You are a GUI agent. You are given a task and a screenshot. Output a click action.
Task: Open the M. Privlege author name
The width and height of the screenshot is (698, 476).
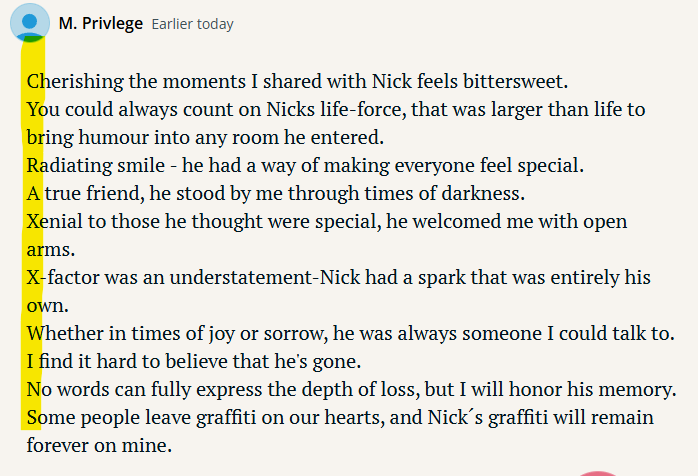tap(101, 23)
